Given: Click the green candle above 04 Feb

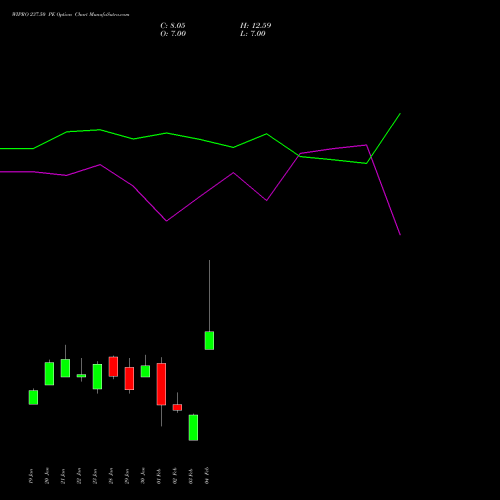Looking at the screenshot, I should tap(209, 340).
